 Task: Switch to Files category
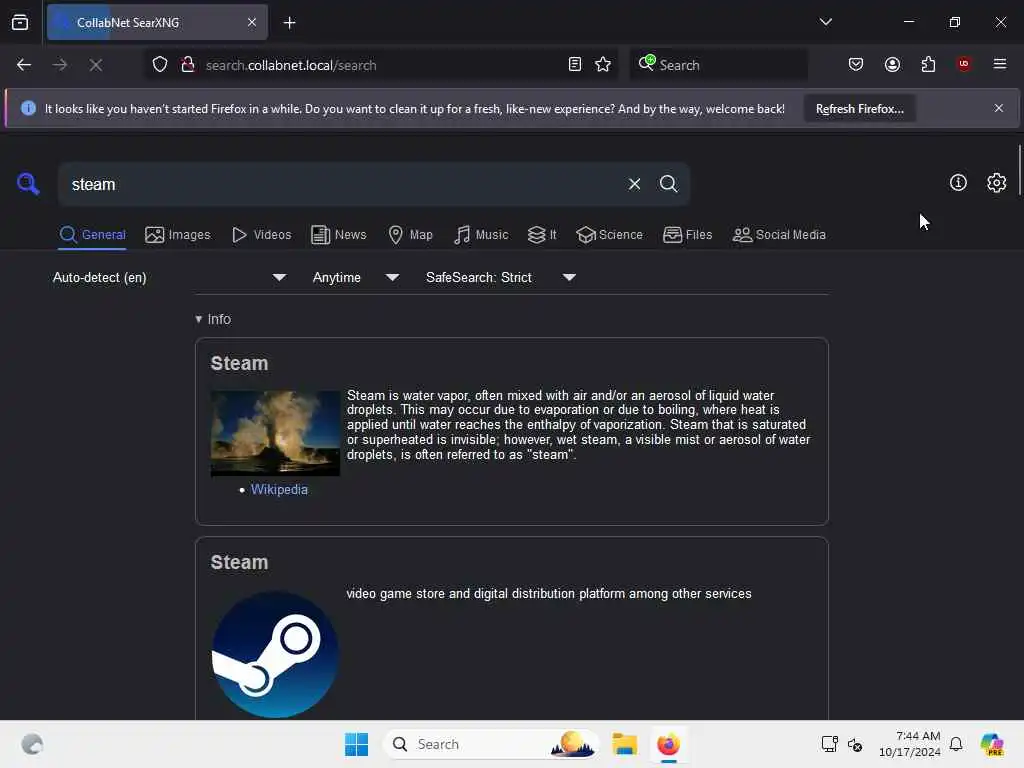click(x=687, y=234)
